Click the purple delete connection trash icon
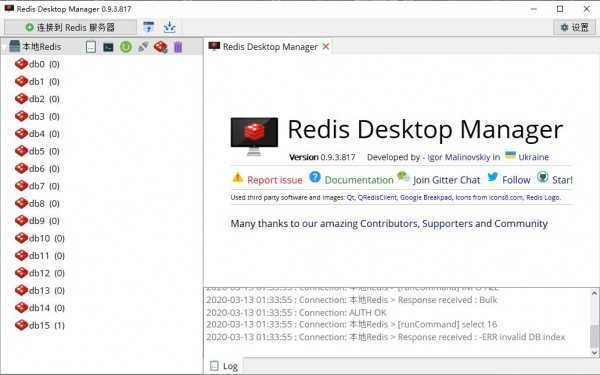The image size is (600, 375). [x=178, y=47]
